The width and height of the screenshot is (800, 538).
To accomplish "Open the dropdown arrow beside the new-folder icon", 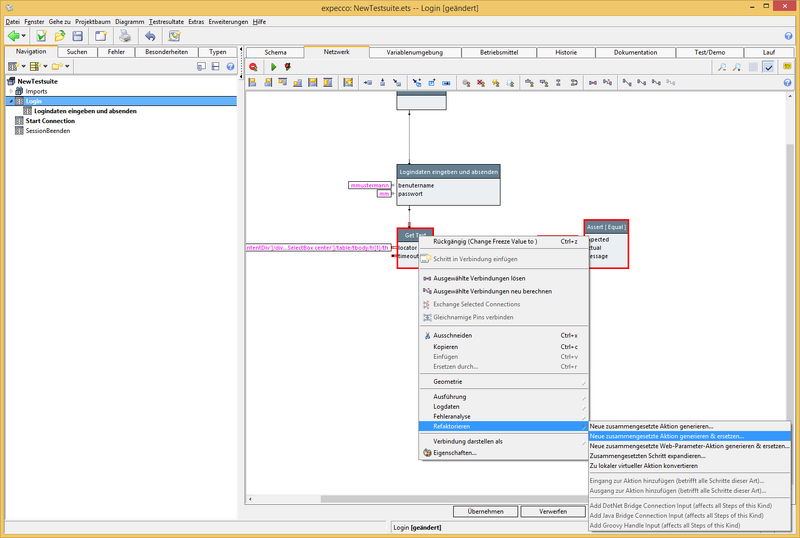I will (67, 67).
